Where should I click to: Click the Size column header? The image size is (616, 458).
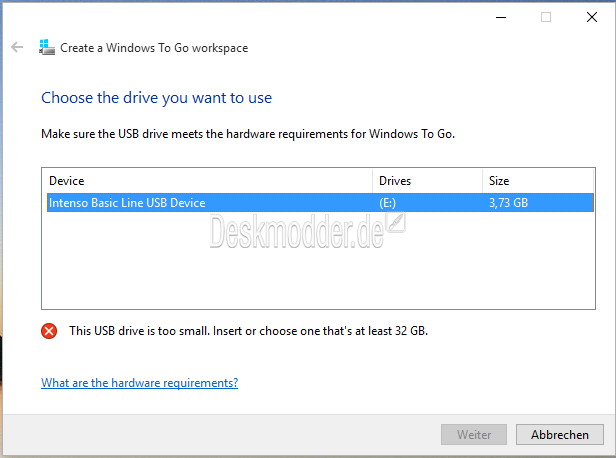pos(538,181)
